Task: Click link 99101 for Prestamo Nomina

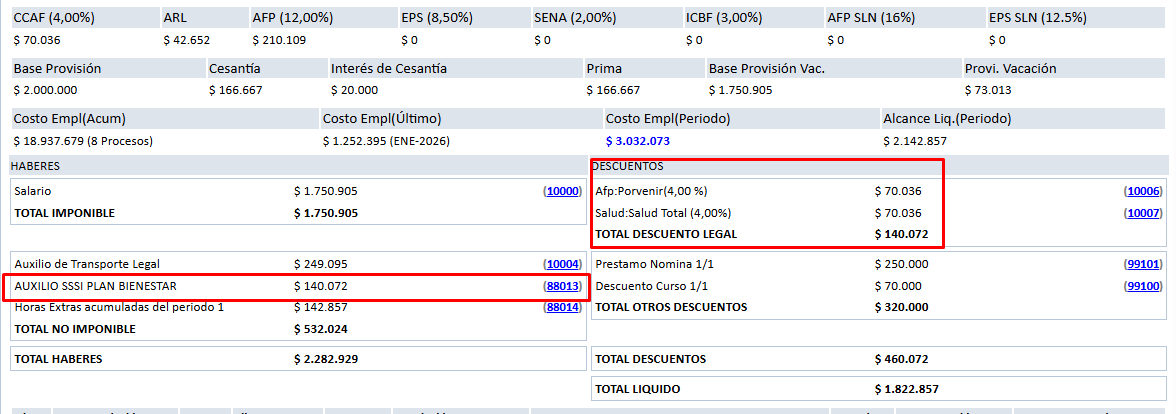Action: click(1143, 264)
